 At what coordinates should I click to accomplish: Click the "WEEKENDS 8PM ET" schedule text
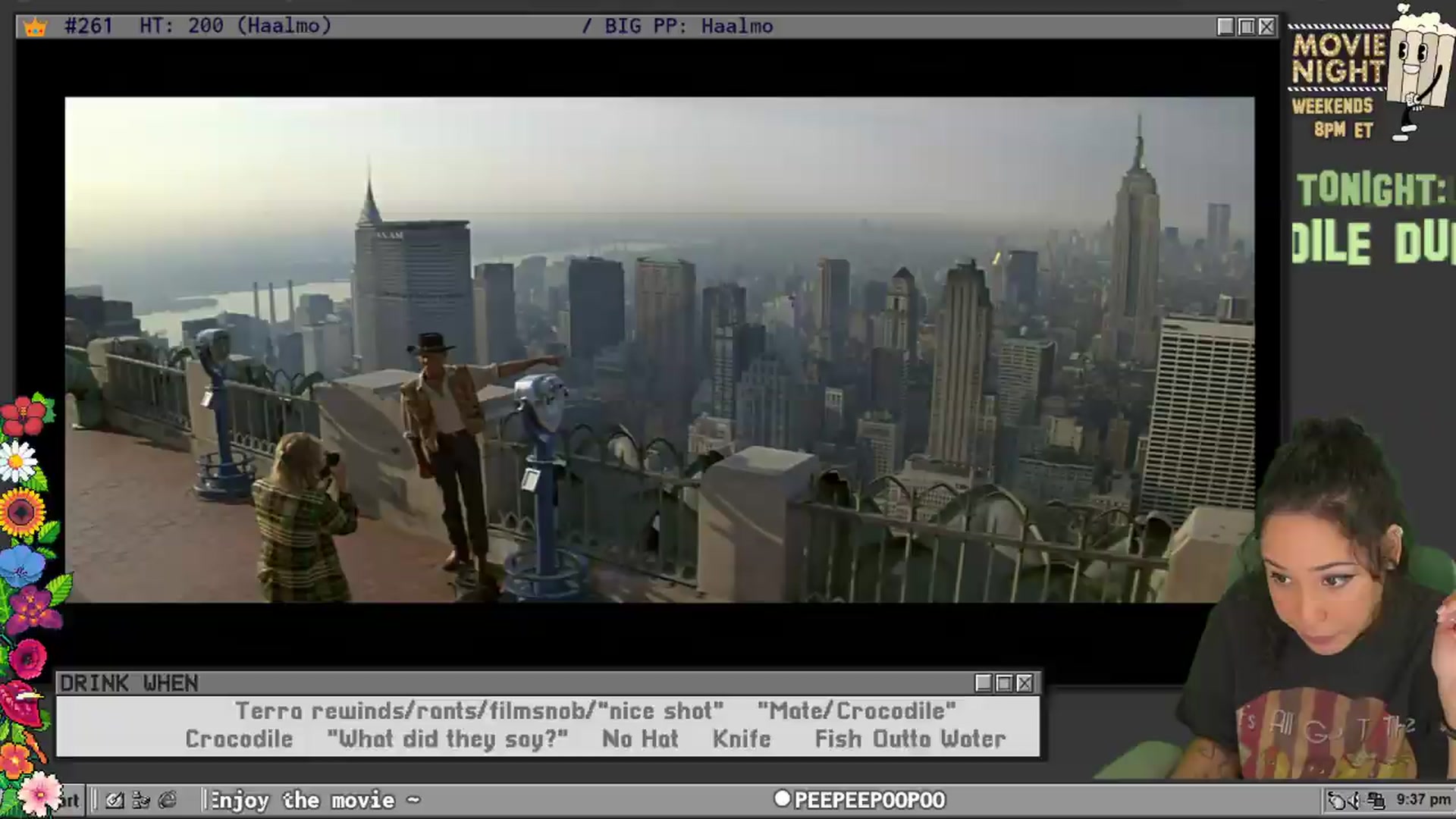click(1333, 118)
